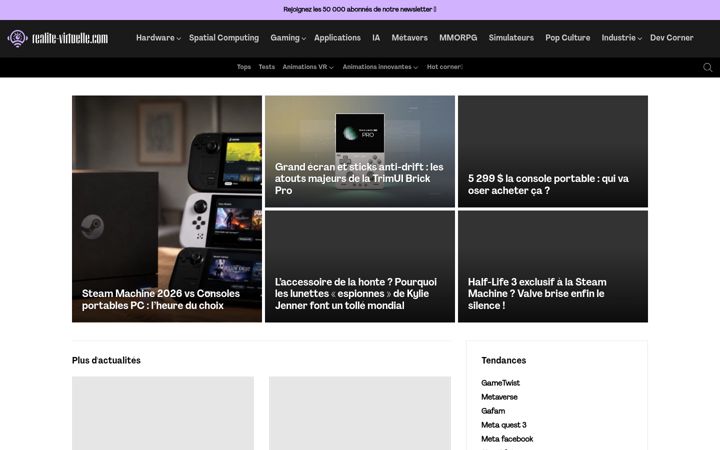Expand the Hardware menu chevron
Viewport: 720px width, 450px height.
(x=179, y=39)
